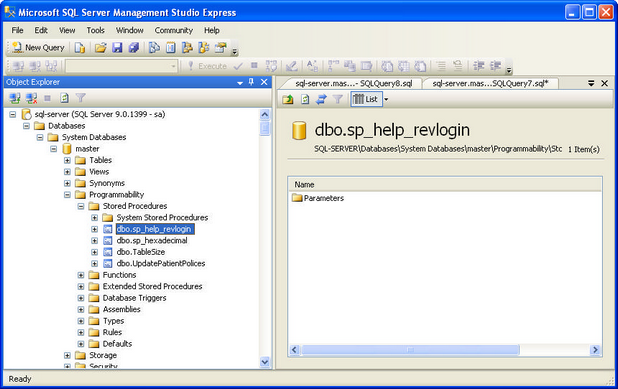
Task: Open the available databases combo box
Action: (122, 66)
